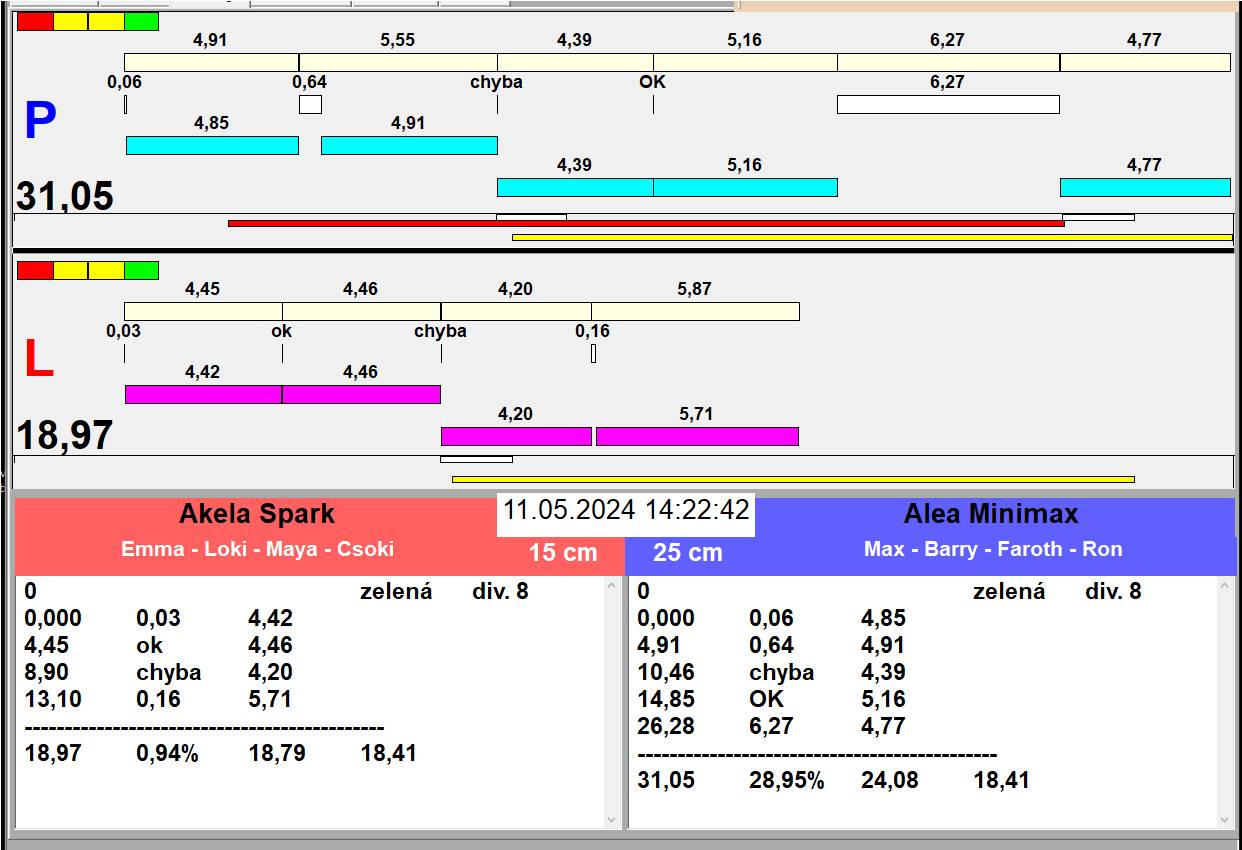Click the Akela Spark team header
The height and width of the screenshot is (850, 1242).
[257, 514]
